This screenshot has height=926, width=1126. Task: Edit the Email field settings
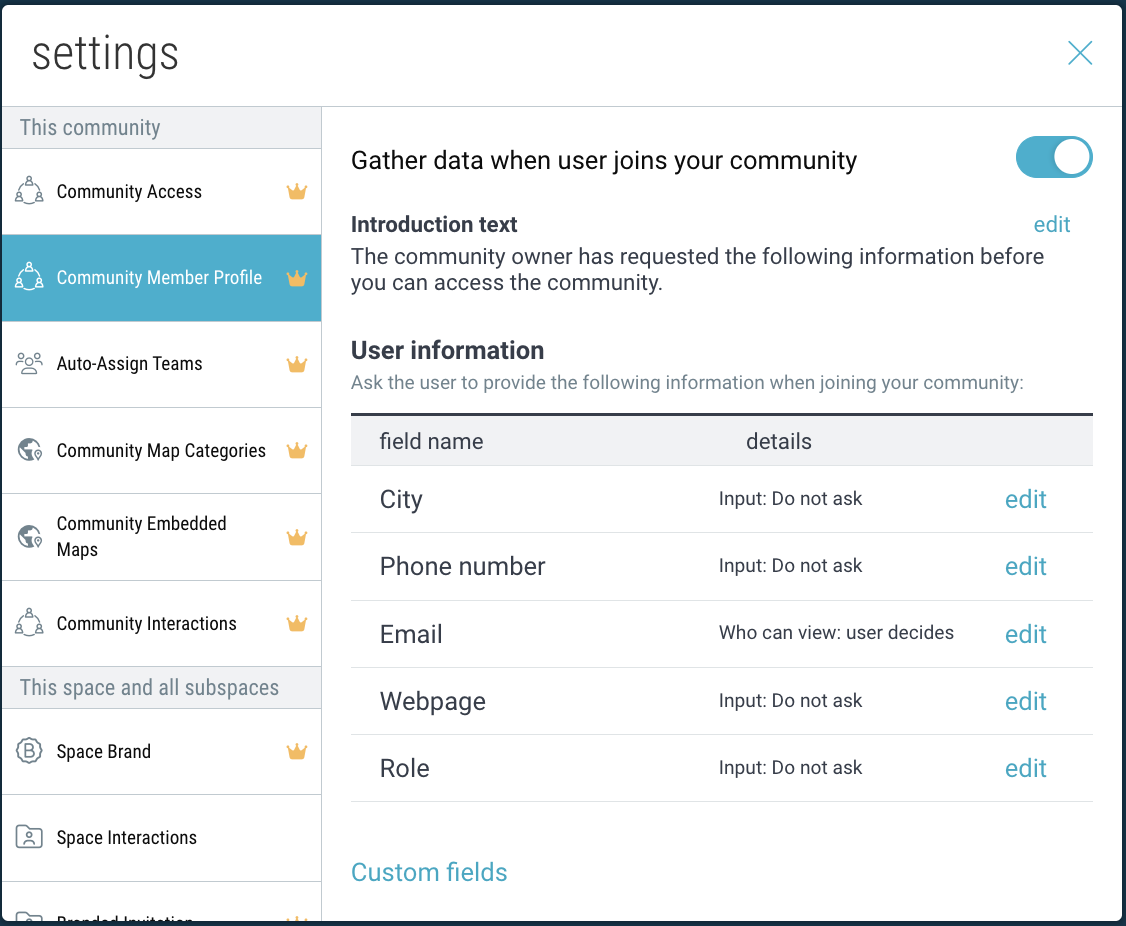1025,634
